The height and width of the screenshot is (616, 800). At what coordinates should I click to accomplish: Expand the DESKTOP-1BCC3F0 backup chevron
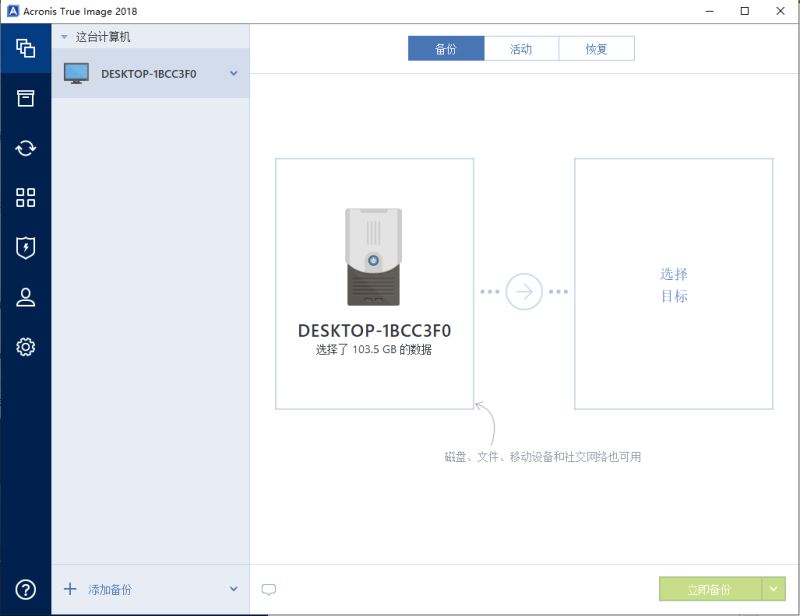coord(234,73)
